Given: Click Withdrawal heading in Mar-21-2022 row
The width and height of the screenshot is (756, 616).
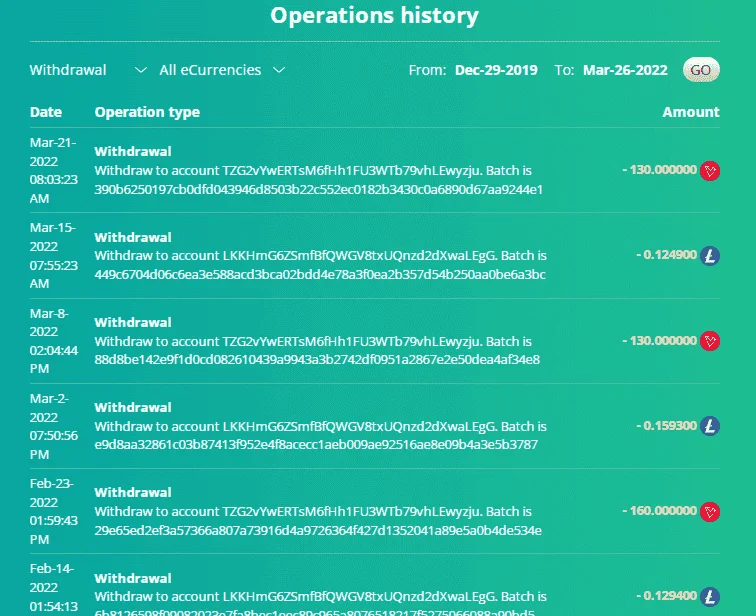Looking at the screenshot, I should [133, 152].
